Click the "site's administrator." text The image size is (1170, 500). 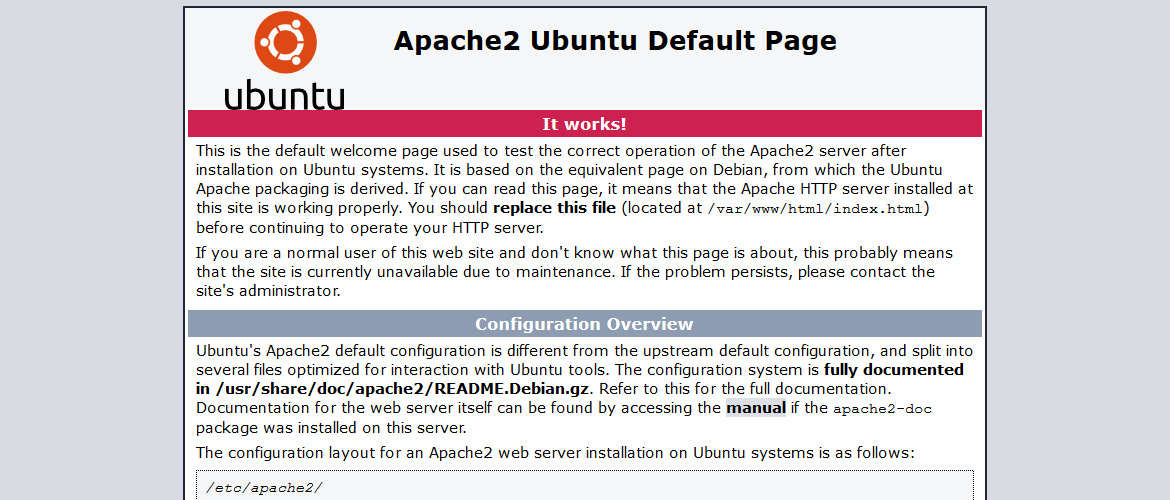pyautogui.click(x=269, y=291)
